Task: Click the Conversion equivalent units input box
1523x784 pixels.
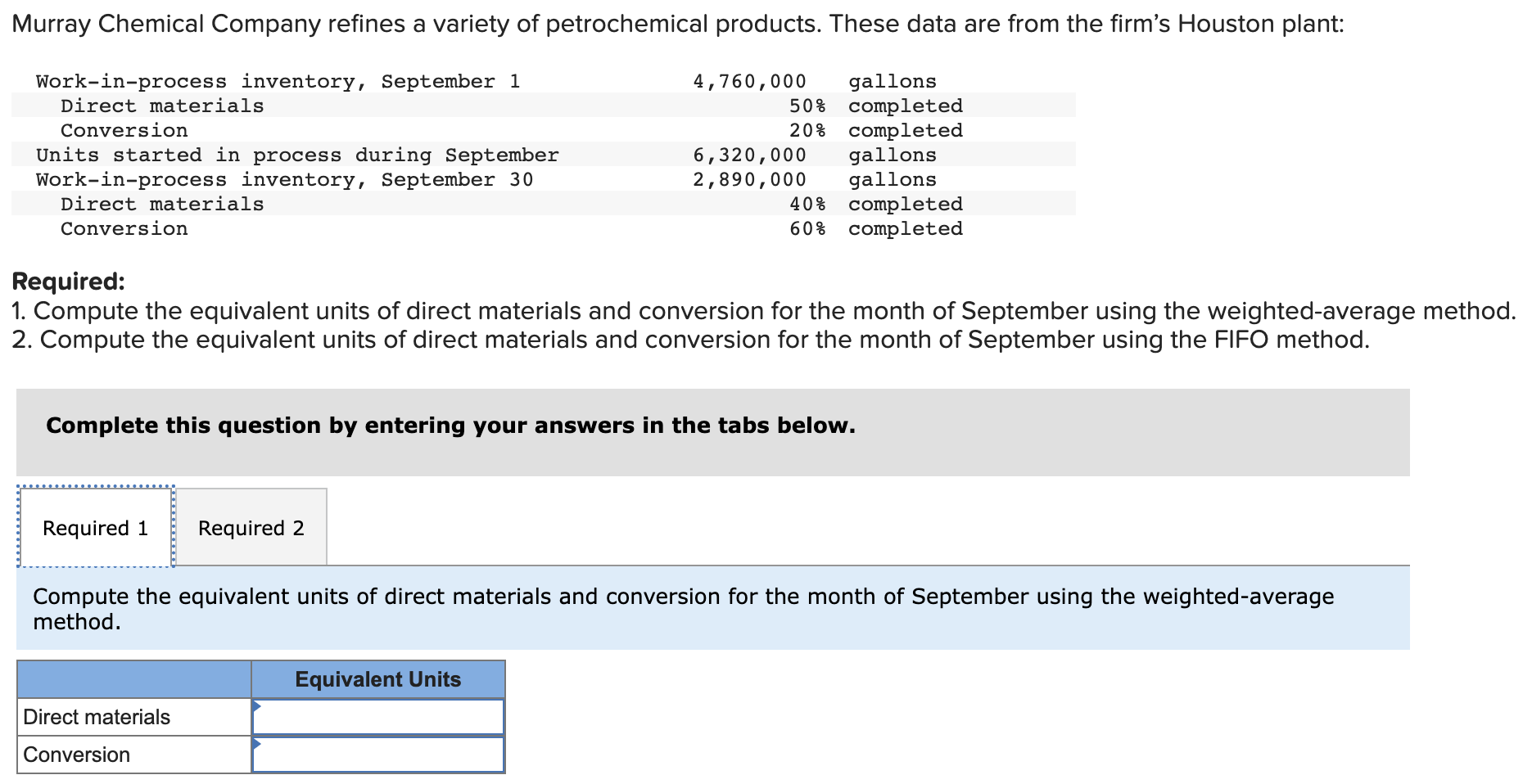Action: pyautogui.click(x=378, y=755)
